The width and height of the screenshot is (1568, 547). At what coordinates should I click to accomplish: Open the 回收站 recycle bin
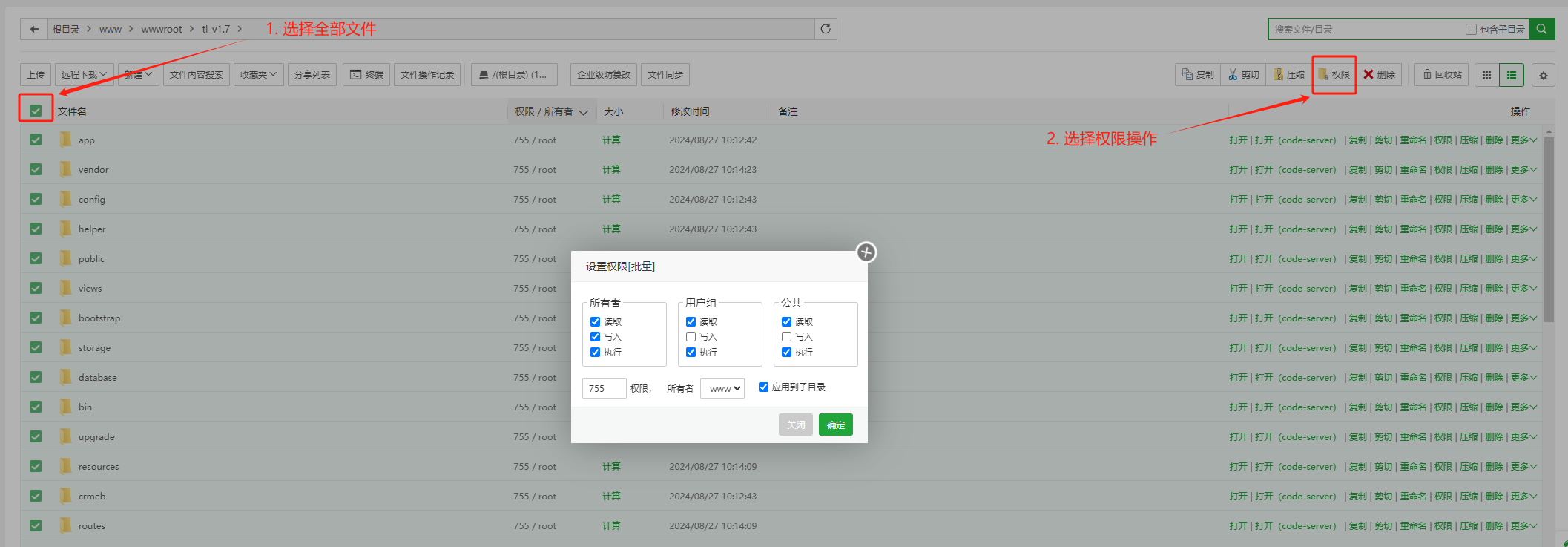1442,75
